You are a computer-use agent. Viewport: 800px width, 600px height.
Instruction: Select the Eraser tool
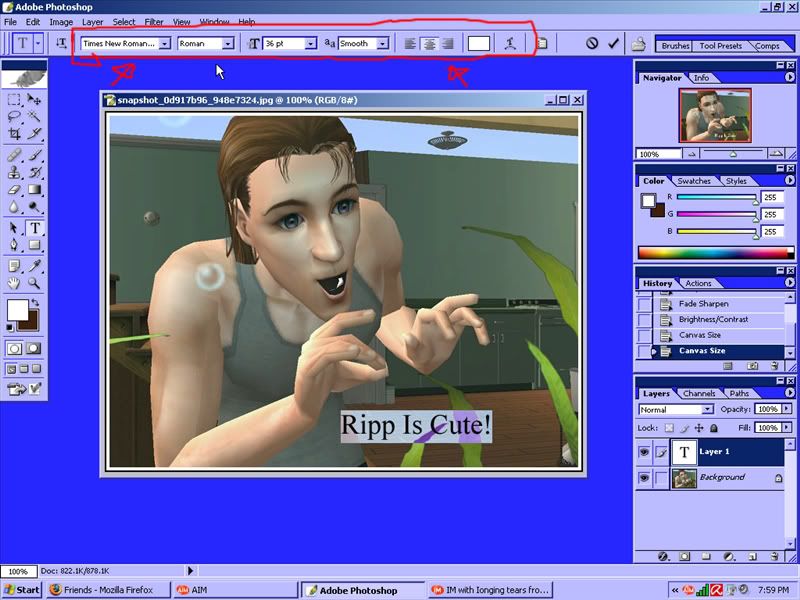[14, 190]
